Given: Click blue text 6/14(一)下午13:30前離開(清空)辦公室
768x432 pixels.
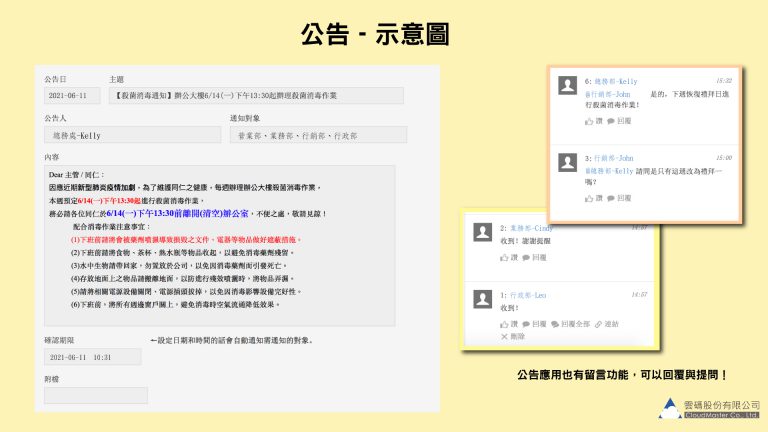Looking at the screenshot, I should click(x=177, y=214).
